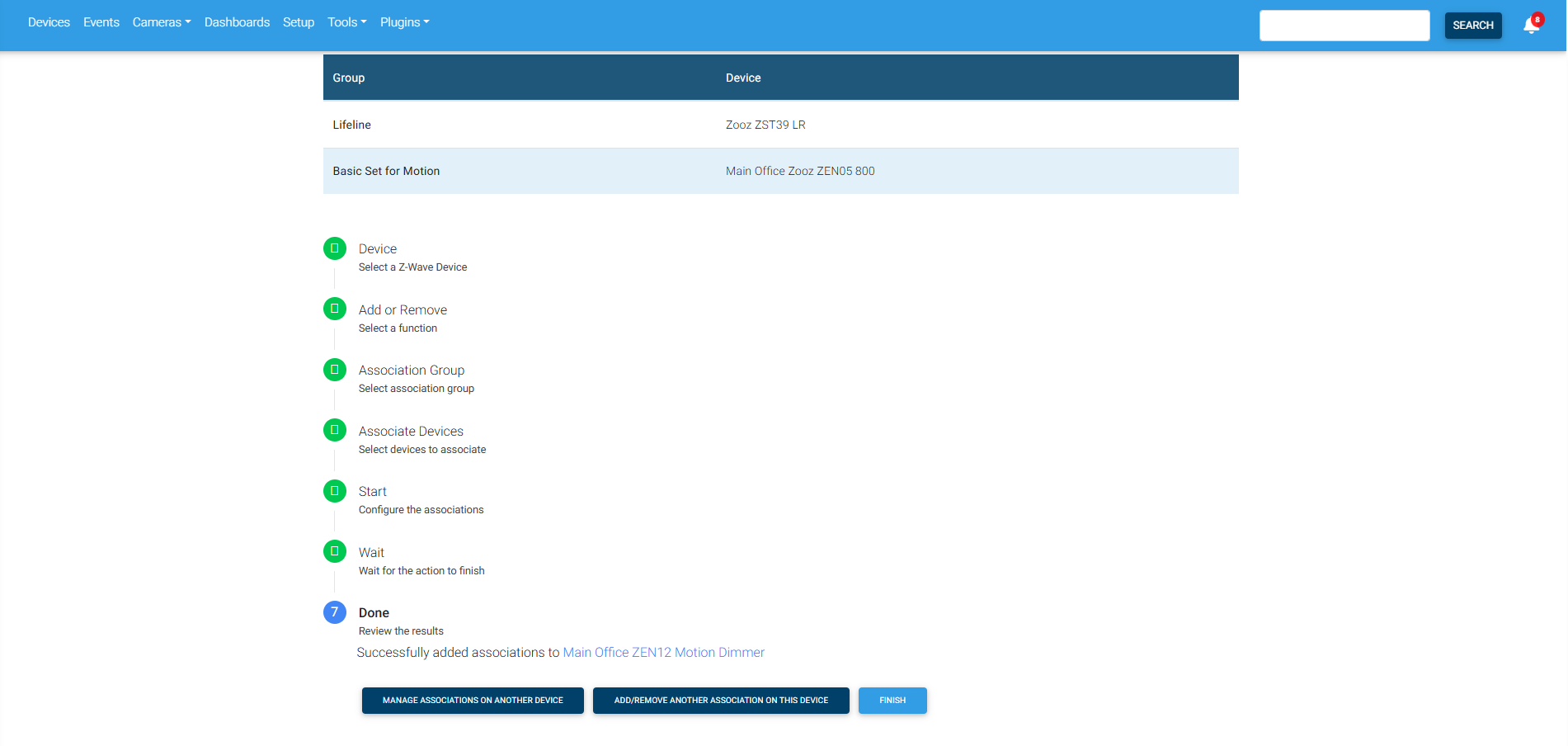
Task: Open the notifications bell icon
Action: (1532, 25)
